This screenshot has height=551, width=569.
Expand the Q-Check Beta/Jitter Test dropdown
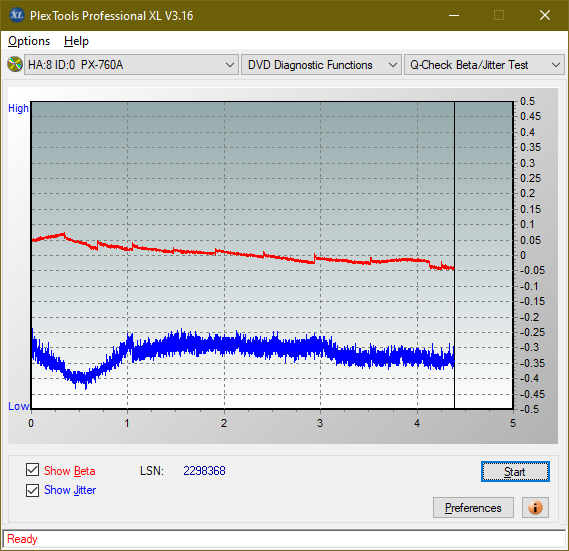[484, 65]
